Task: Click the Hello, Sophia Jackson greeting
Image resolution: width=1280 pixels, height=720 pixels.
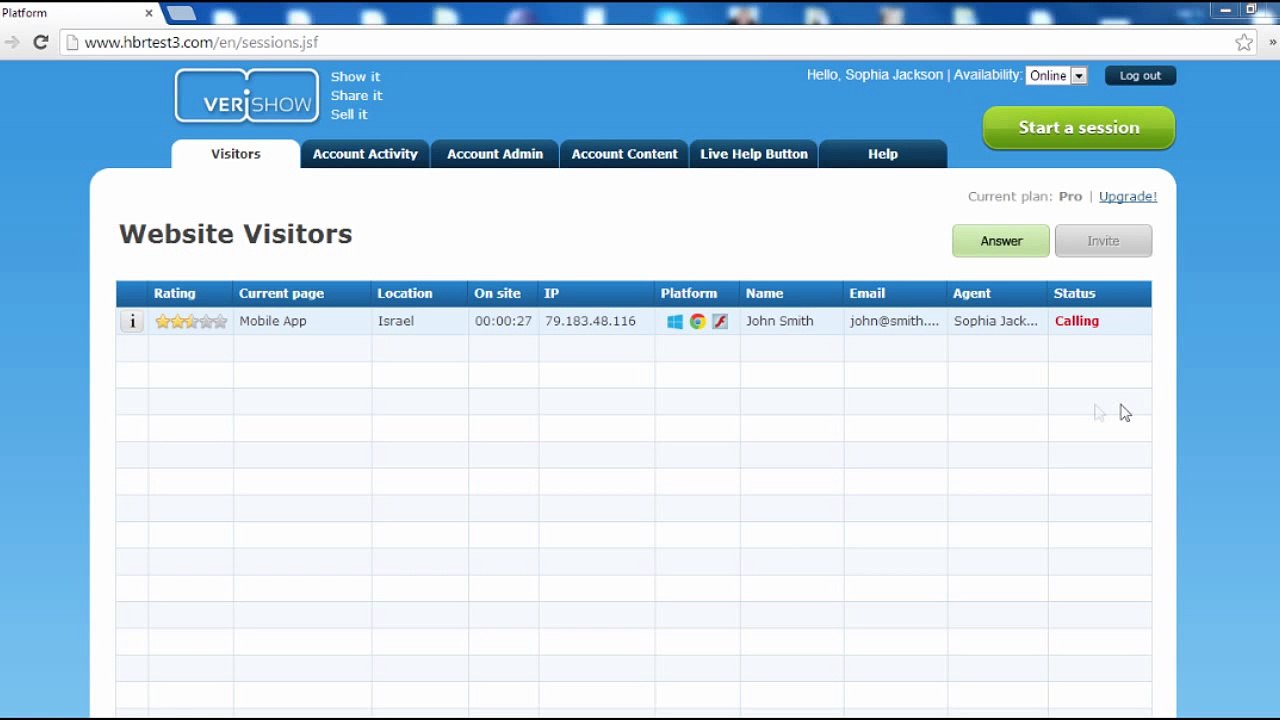Action: (x=875, y=75)
